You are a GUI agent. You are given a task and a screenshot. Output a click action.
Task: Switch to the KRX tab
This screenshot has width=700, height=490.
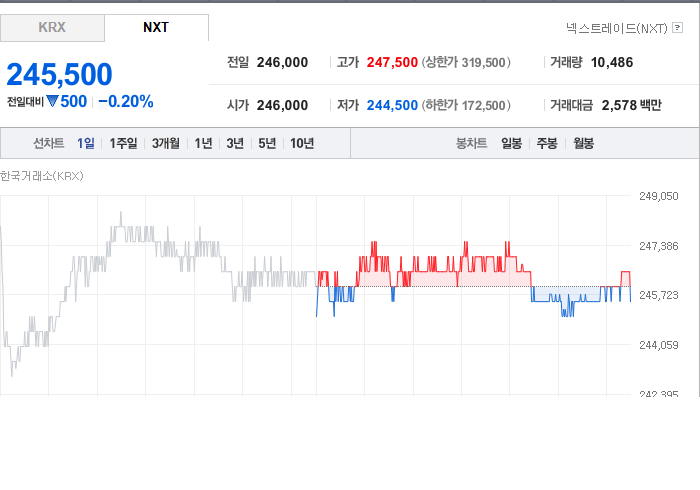coord(52,28)
